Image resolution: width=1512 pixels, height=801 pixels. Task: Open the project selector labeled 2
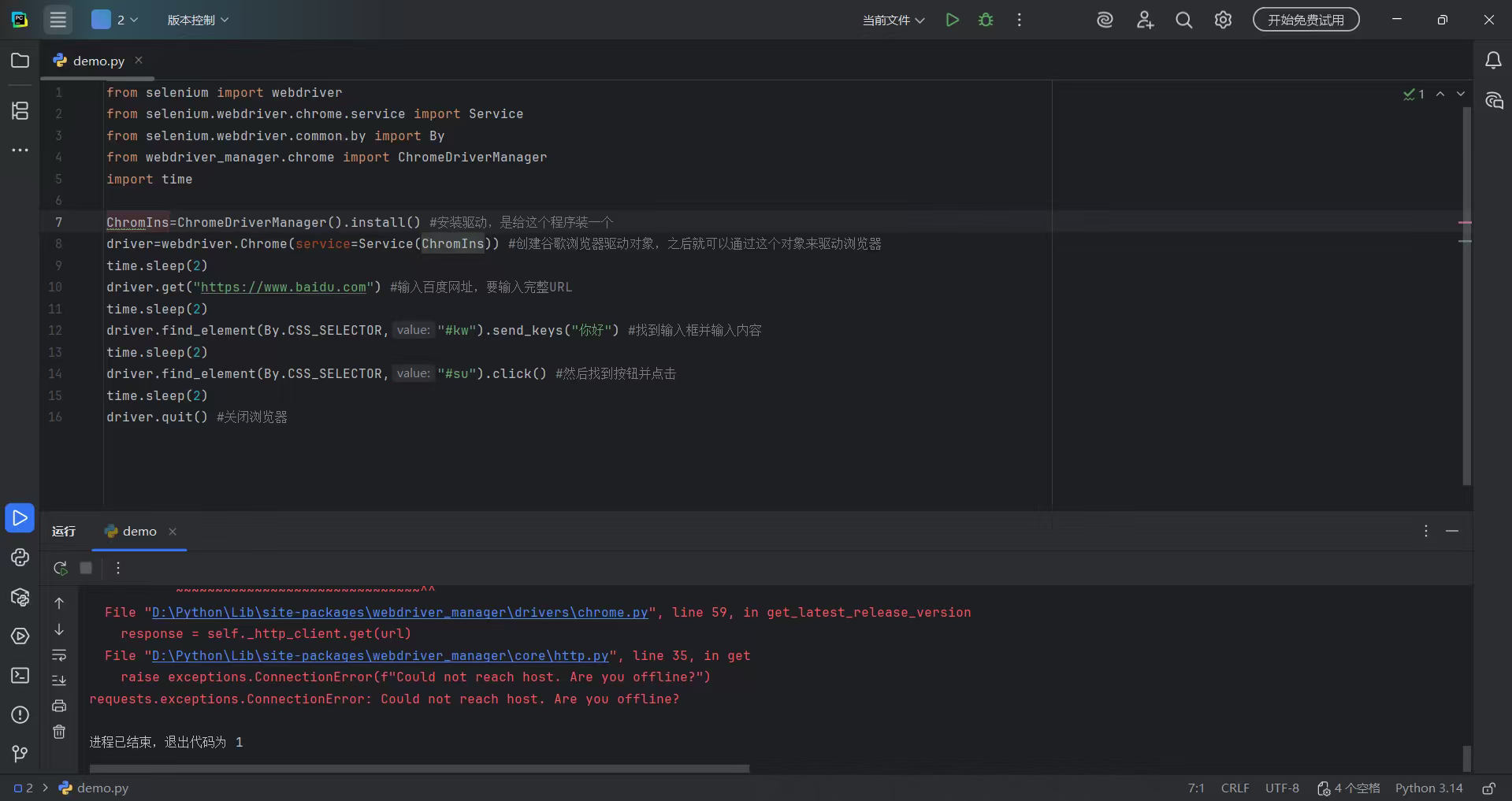(x=114, y=20)
